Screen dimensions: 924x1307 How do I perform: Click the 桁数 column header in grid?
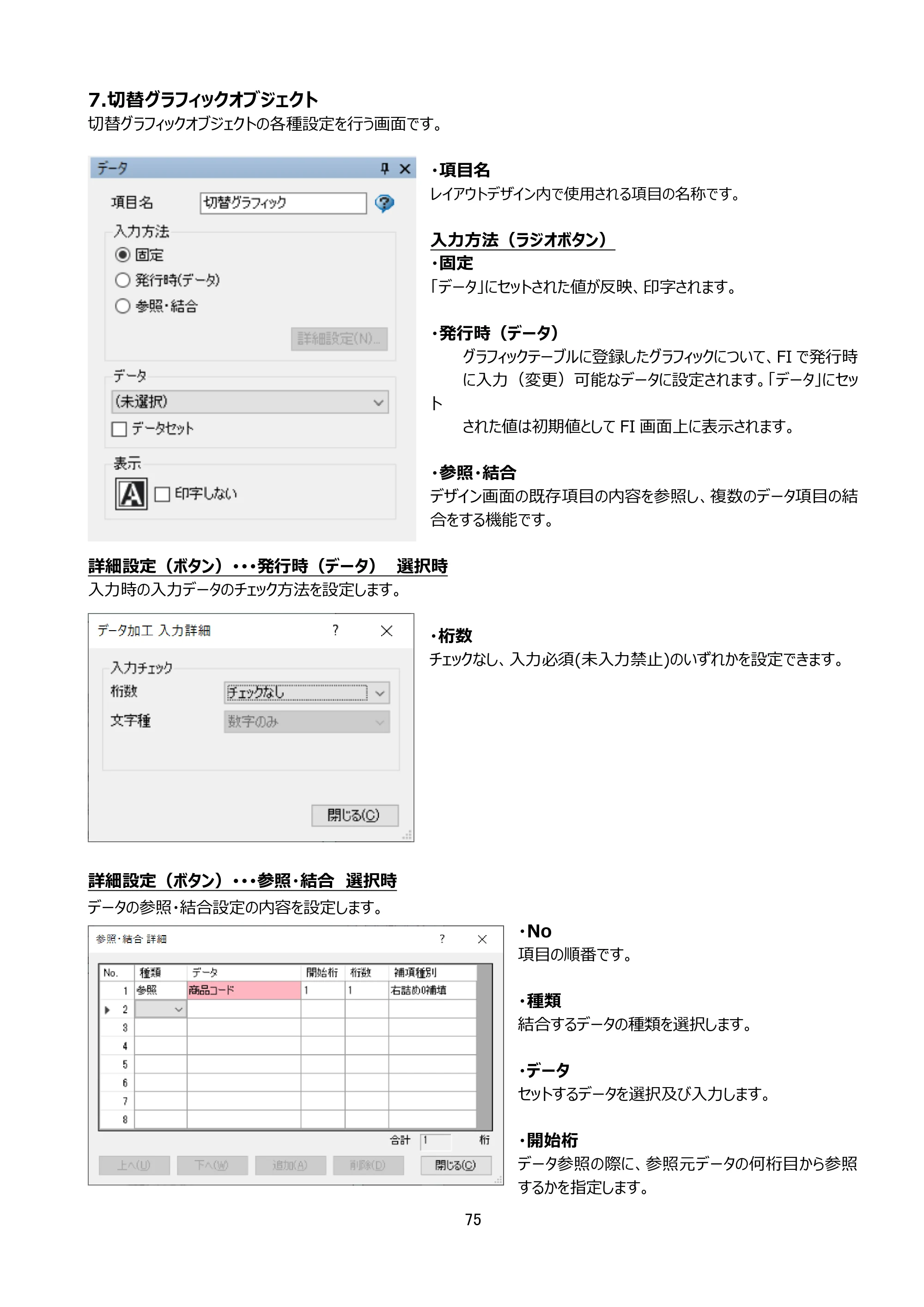tap(367, 973)
